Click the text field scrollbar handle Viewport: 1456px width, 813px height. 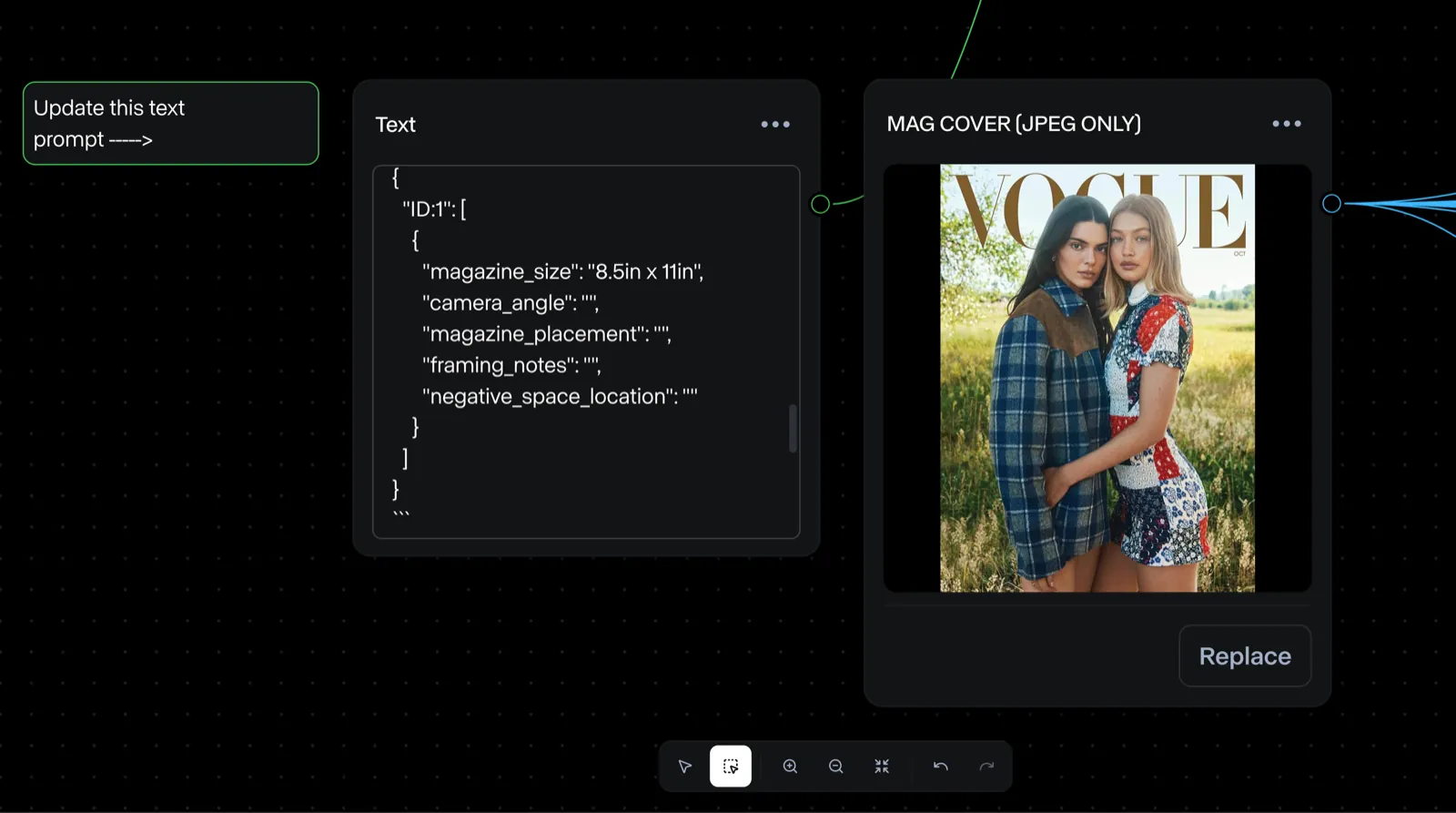793,428
